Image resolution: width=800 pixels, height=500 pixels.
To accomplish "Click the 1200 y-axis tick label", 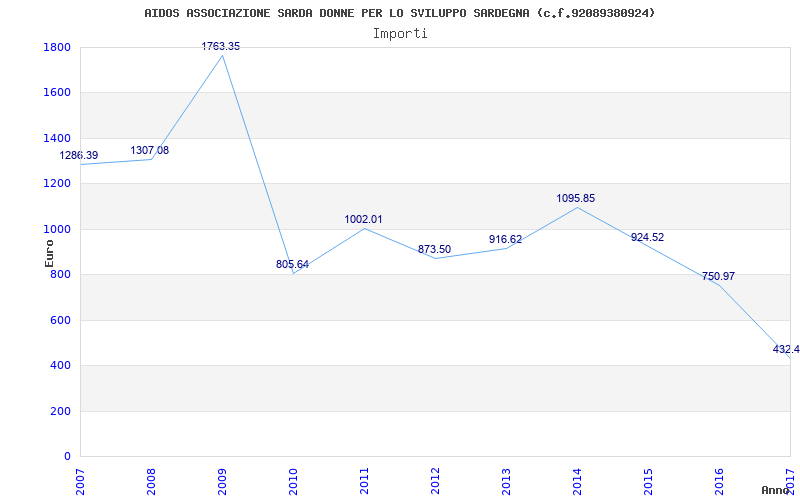I will (57, 184).
